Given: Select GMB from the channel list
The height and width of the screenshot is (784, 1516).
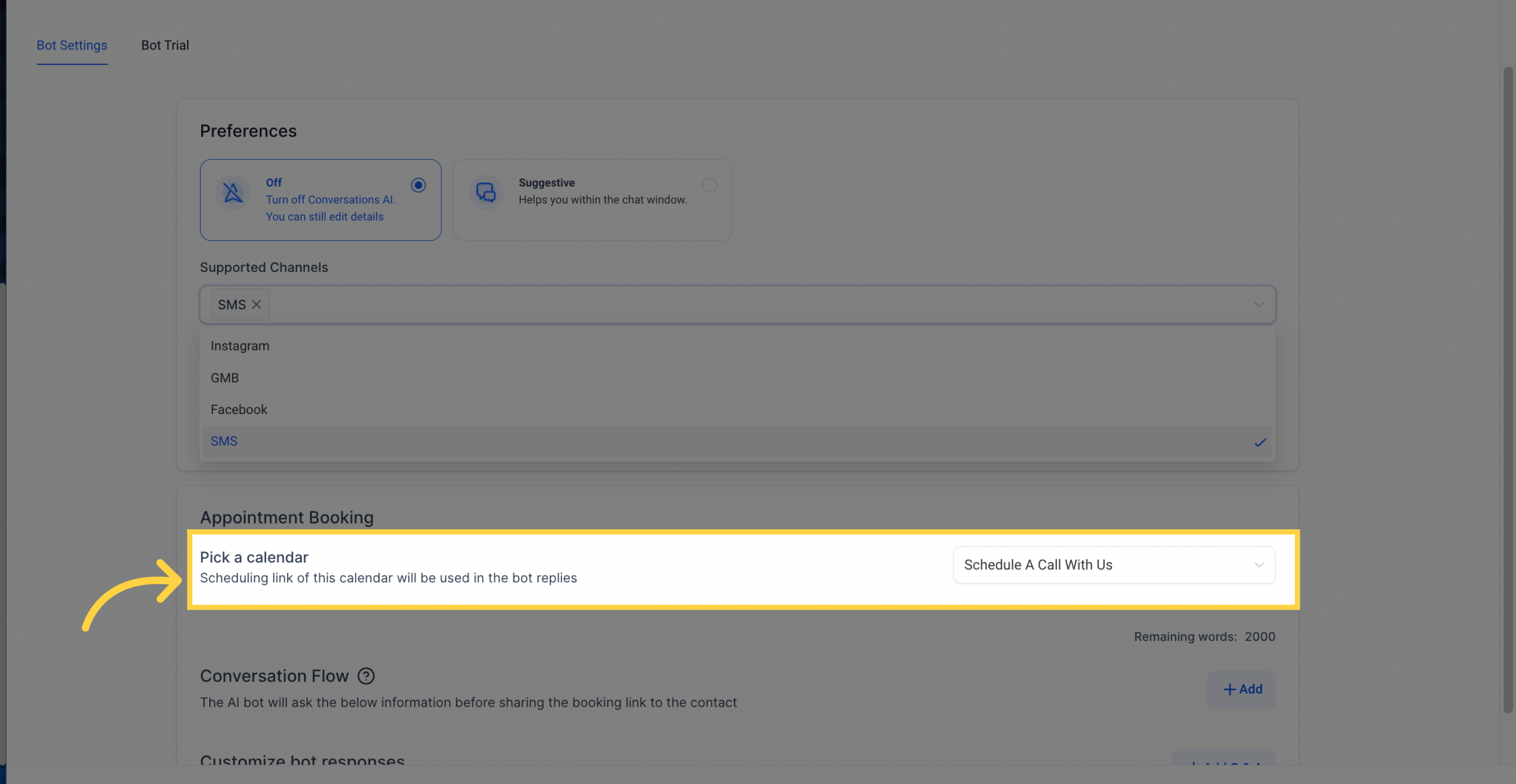Looking at the screenshot, I should [x=225, y=378].
